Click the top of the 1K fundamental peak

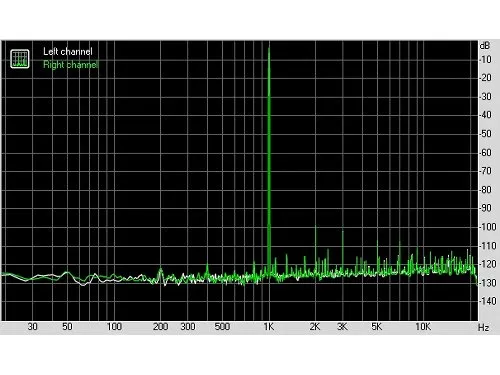(x=269, y=49)
